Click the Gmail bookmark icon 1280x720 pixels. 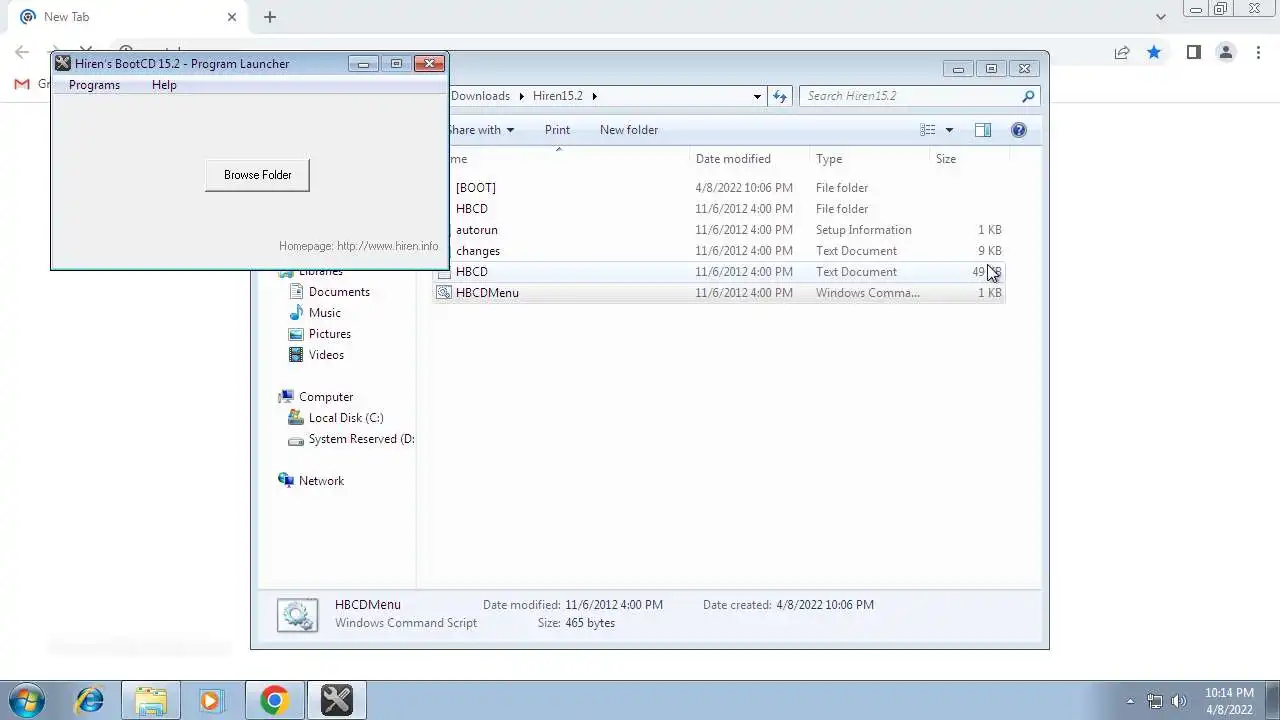[22, 84]
